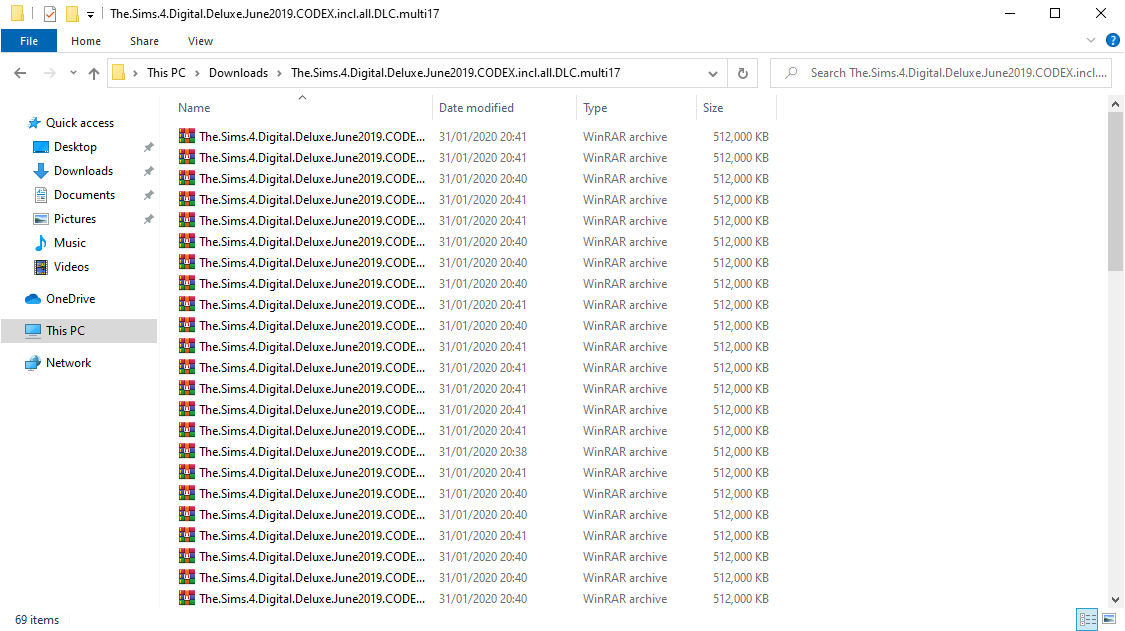Select This PC in the navigation pane
1125x631 pixels.
tap(79, 330)
